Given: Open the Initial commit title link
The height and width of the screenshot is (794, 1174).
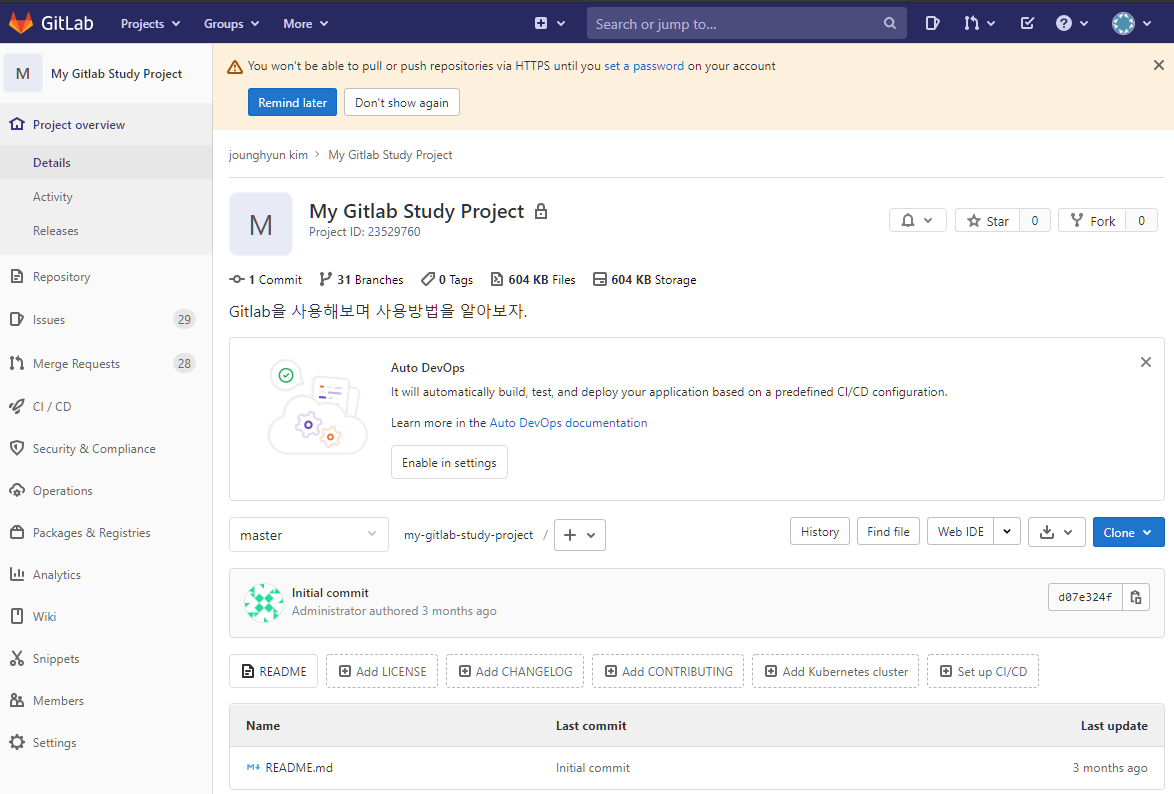Looking at the screenshot, I should (x=330, y=593).
